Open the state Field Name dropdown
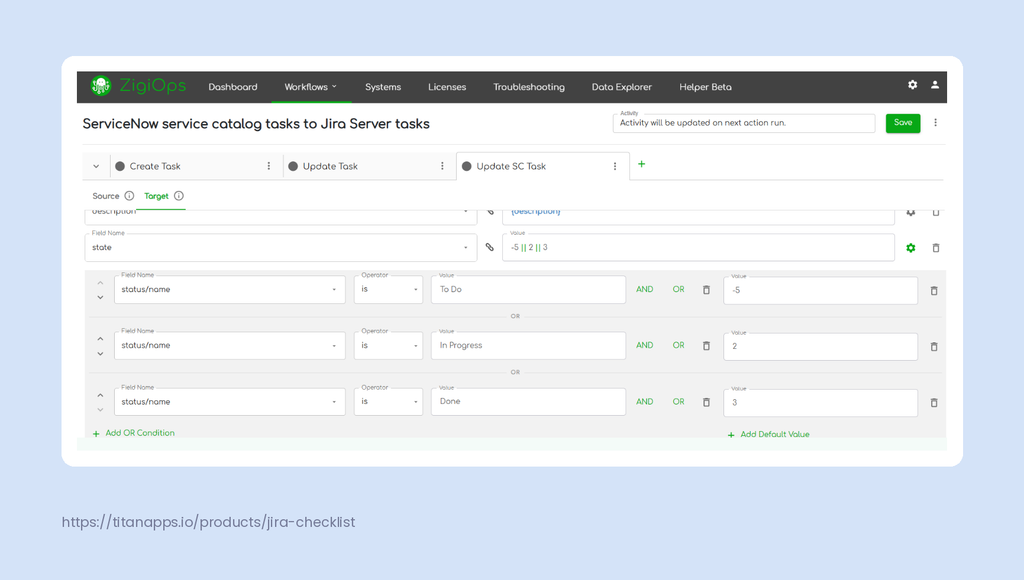Screen dimensions: 1024x580 [280, 248]
